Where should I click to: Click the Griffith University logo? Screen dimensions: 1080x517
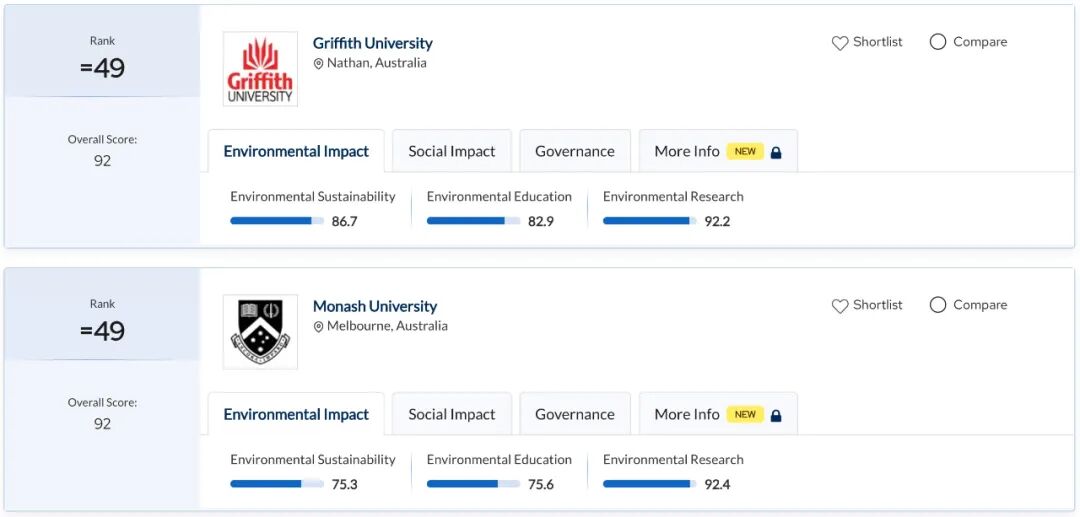click(260, 69)
